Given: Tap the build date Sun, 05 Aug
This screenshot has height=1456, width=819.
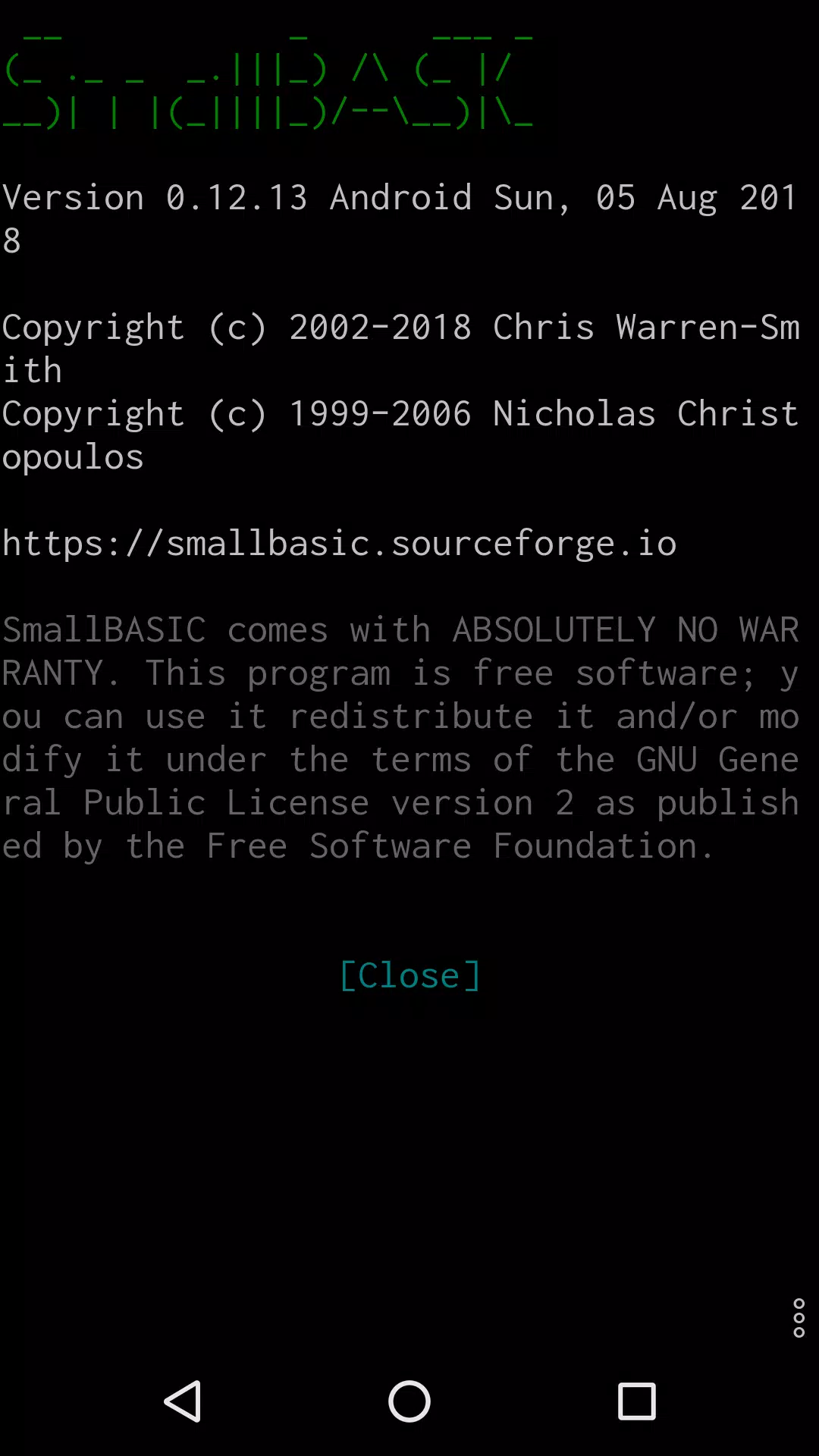Looking at the screenshot, I should pos(605,198).
